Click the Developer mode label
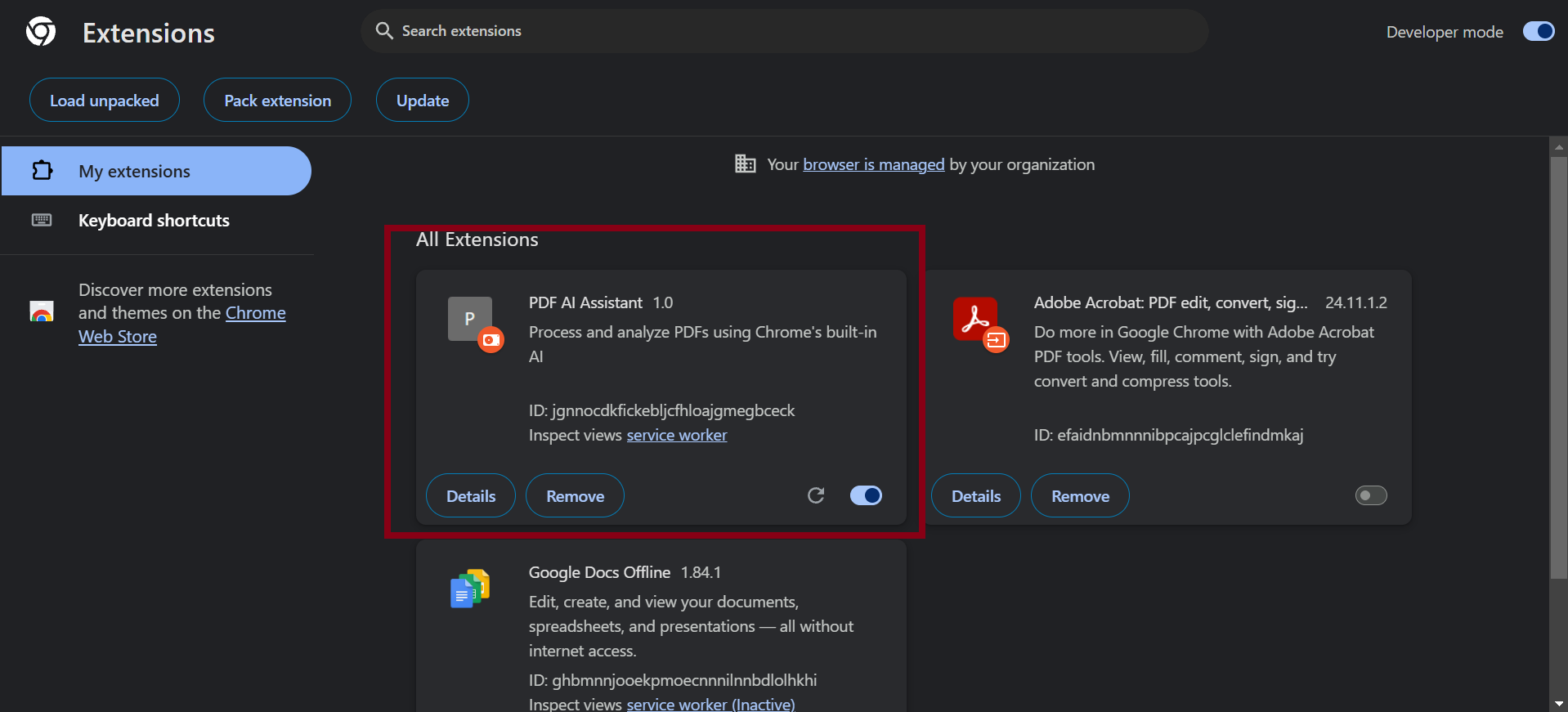 tap(1445, 32)
